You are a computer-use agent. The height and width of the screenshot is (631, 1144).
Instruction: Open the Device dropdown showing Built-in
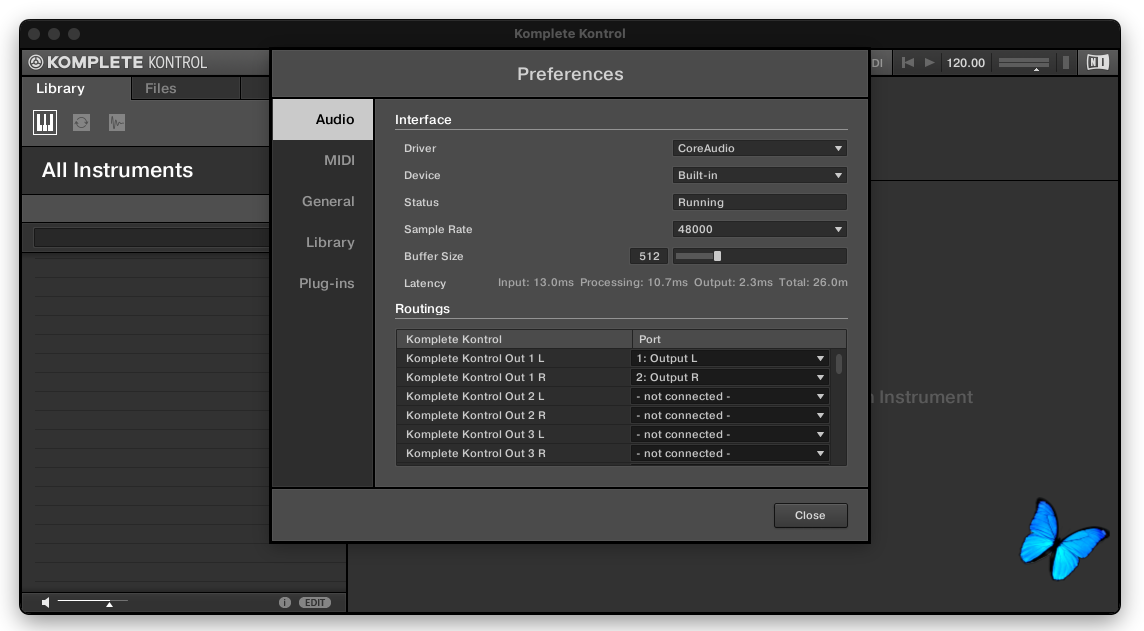click(x=759, y=175)
